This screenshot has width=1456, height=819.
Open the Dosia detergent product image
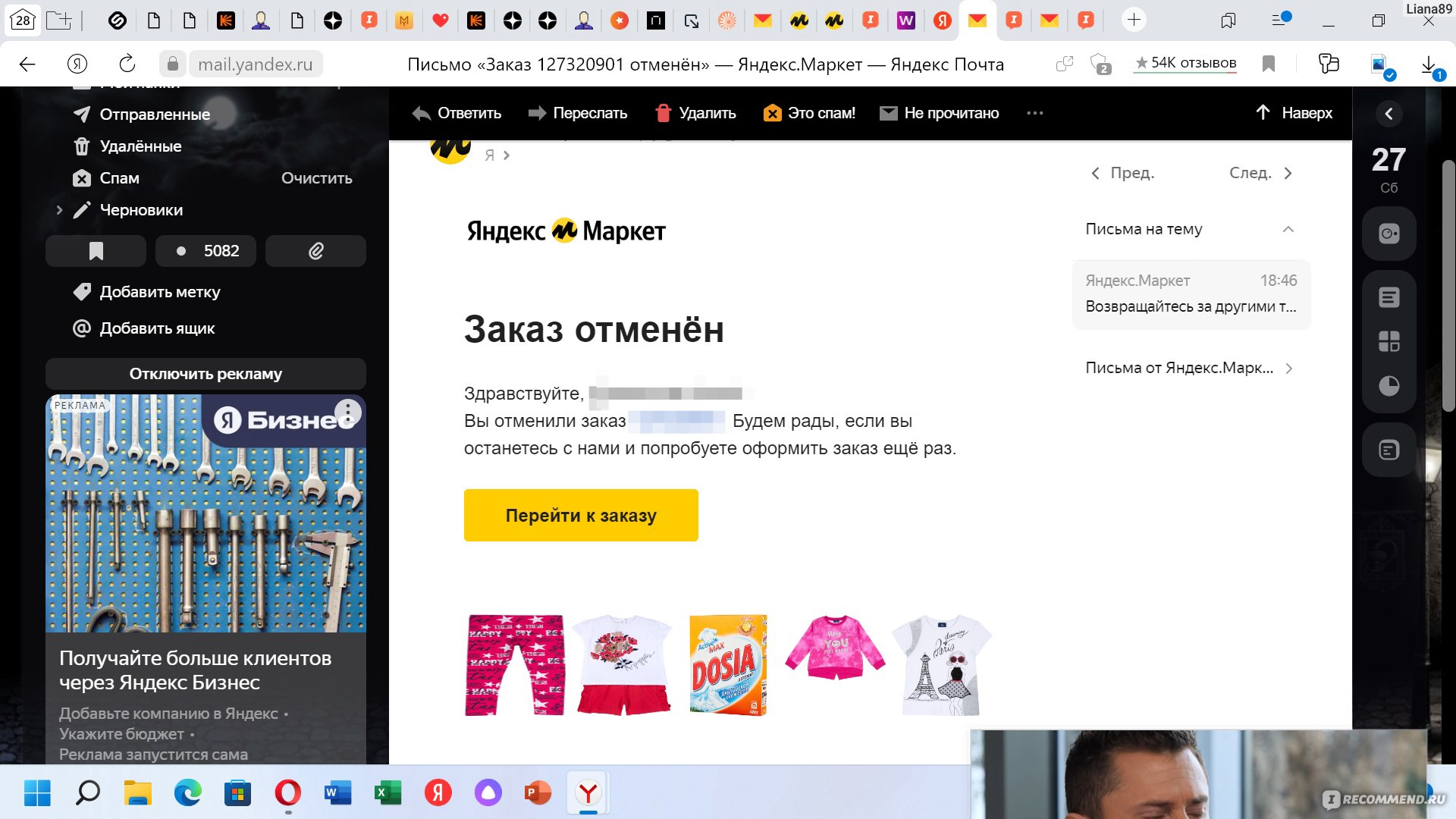coord(728,665)
